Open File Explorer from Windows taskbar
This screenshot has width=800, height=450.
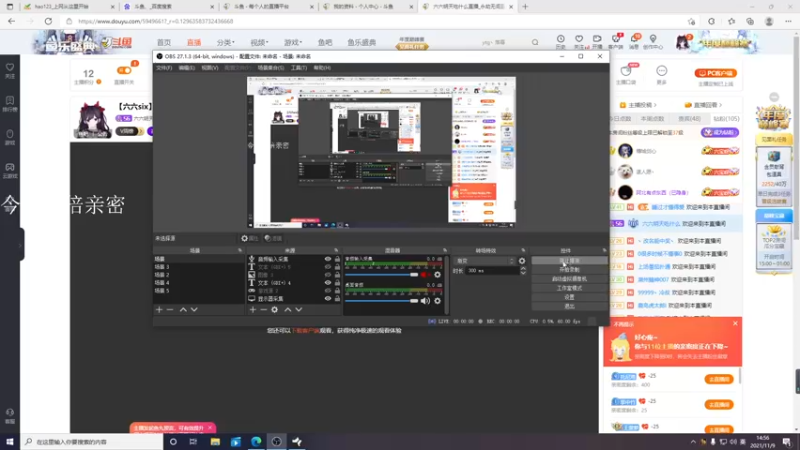(x=215, y=441)
